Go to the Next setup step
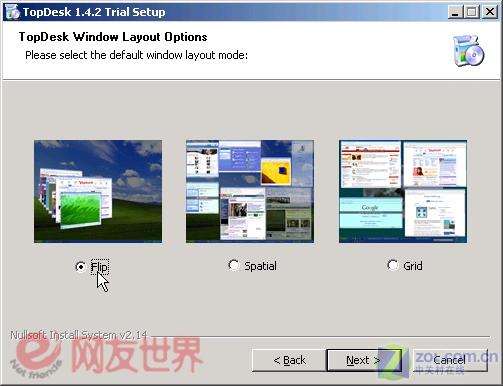The width and height of the screenshot is (503, 386). [364, 360]
